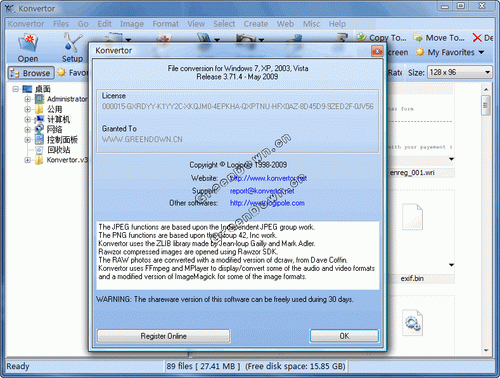Image resolution: width=500 pixels, height=378 pixels.
Task: Select the 回收站 recycle bin item
Action: coord(59,150)
